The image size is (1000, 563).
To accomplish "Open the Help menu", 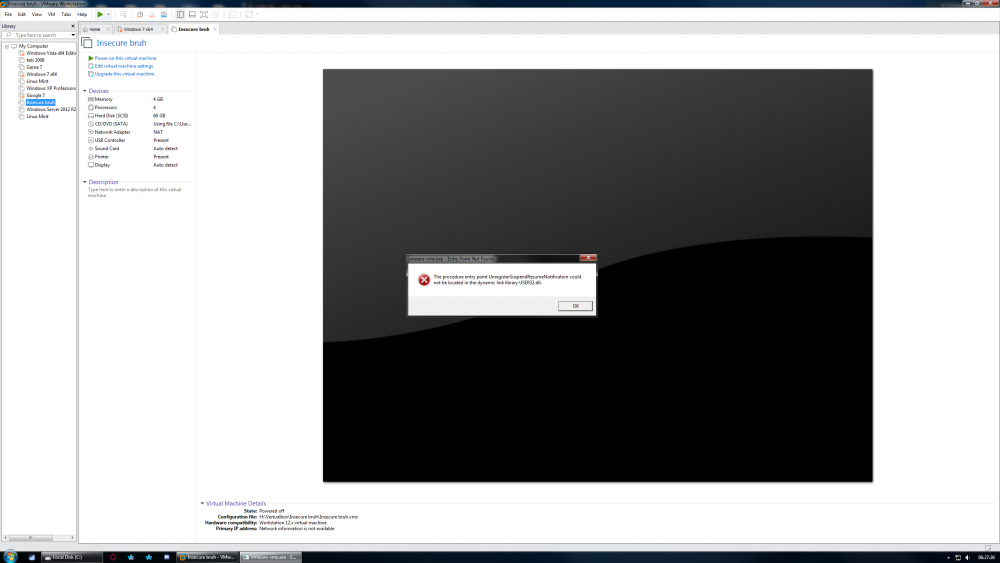I will pos(82,14).
